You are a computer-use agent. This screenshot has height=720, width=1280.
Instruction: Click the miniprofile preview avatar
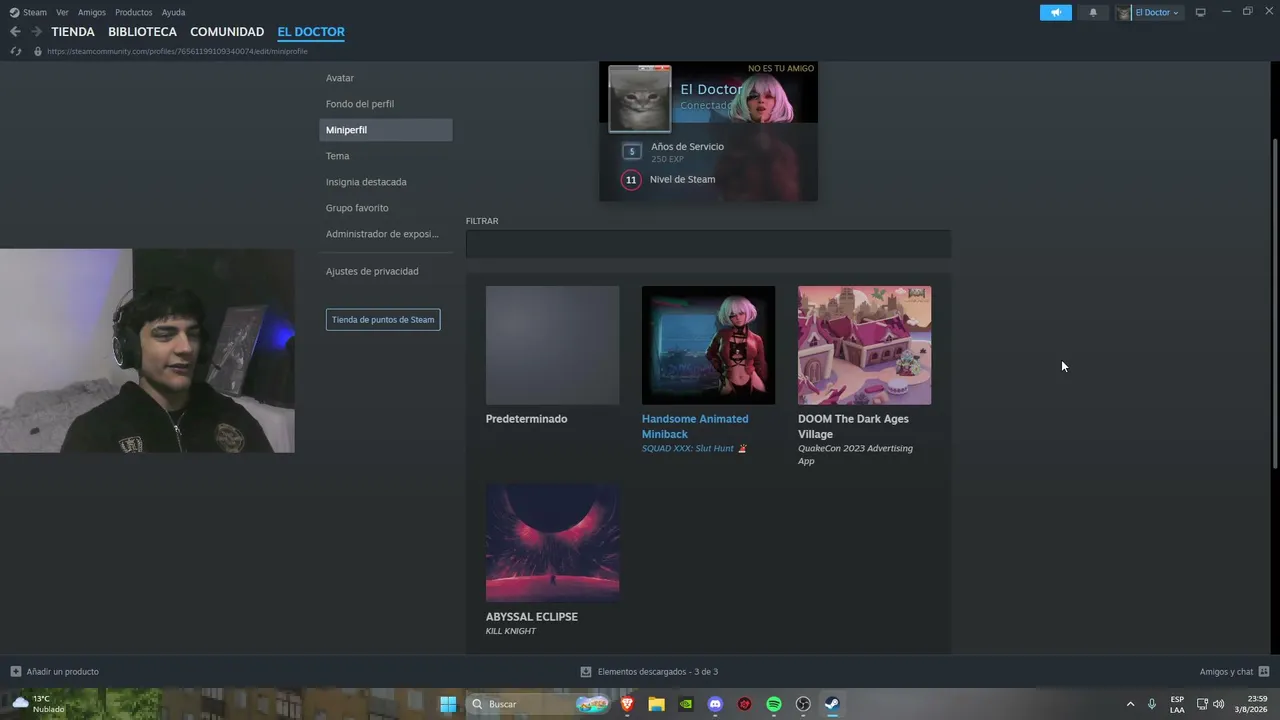point(640,99)
